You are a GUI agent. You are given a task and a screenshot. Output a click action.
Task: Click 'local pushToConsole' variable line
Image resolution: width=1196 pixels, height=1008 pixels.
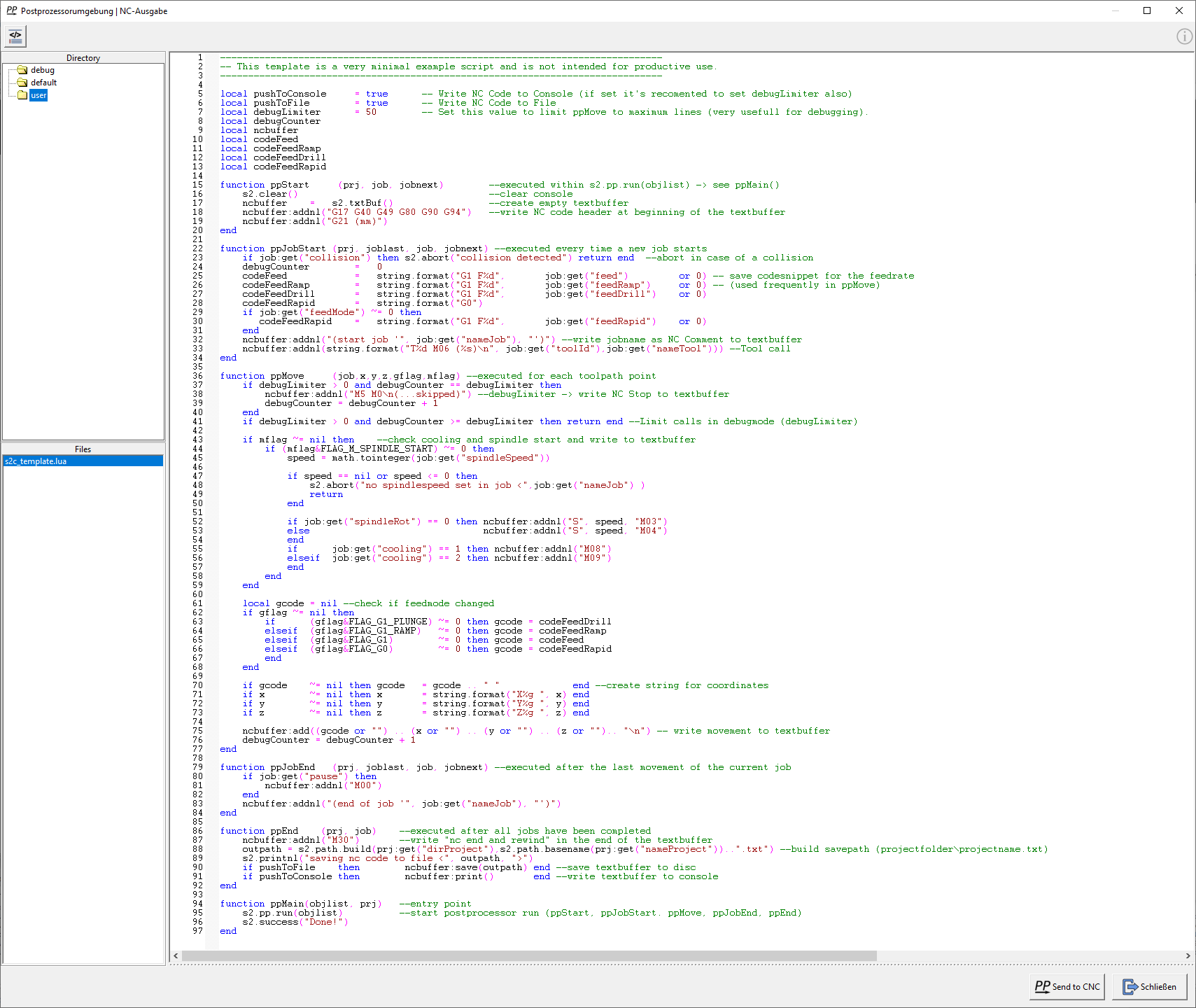pos(536,94)
